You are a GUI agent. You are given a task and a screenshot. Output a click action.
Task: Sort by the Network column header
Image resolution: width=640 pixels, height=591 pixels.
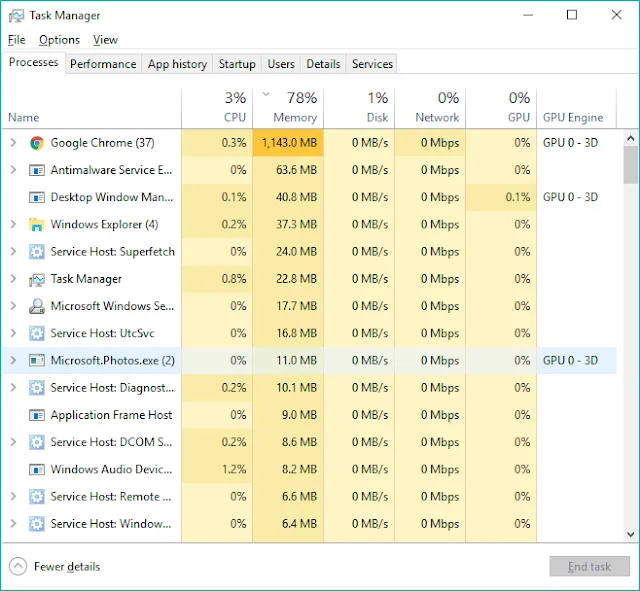tap(430, 108)
